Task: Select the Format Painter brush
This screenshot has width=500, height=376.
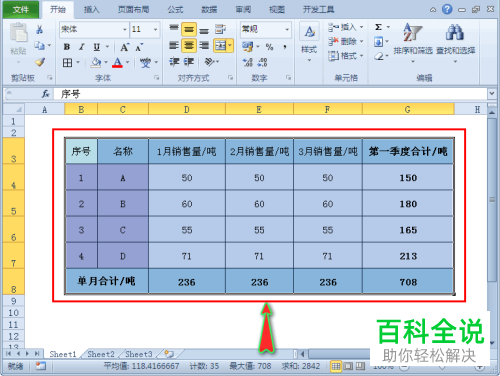Action: point(40,62)
